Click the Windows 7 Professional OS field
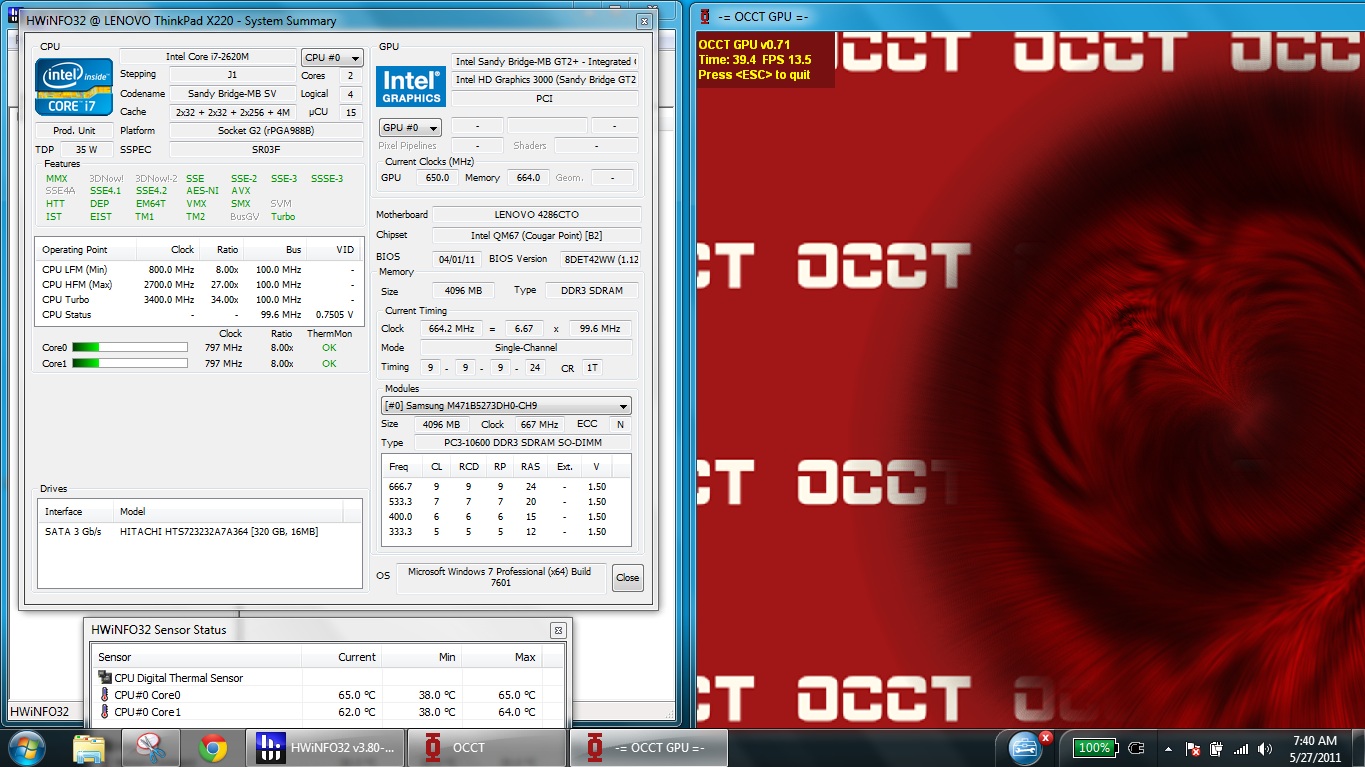The width and height of the screenshot is (1365, 767). click(x=500, y=577)
